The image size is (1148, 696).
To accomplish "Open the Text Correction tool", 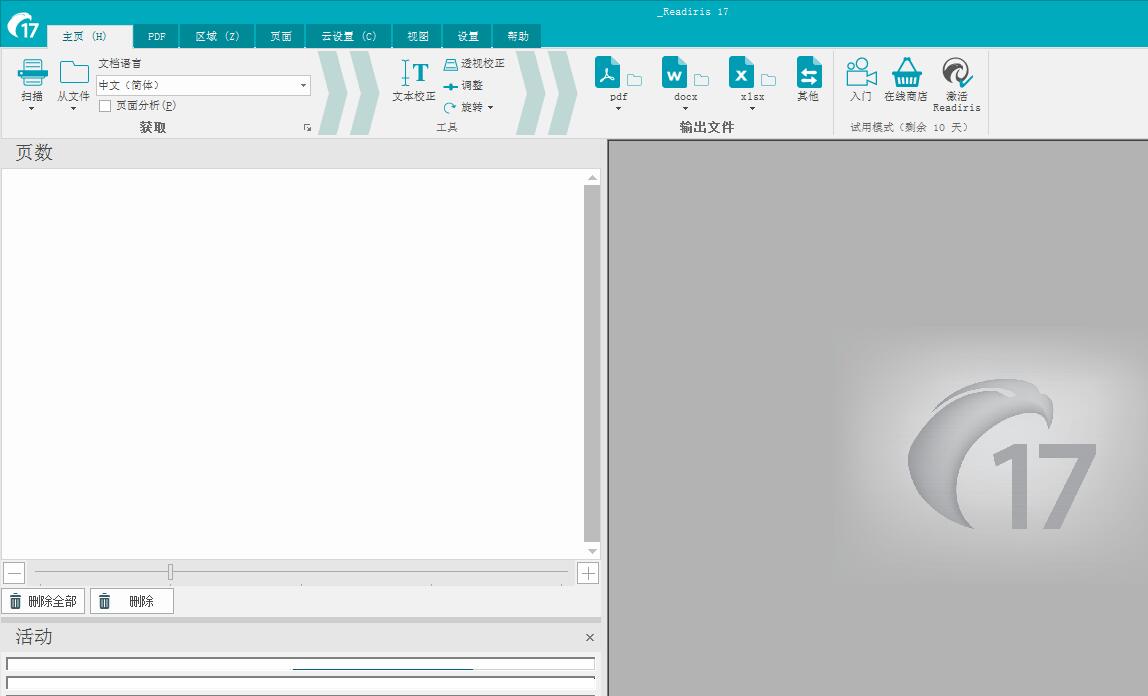I will 414,81.
